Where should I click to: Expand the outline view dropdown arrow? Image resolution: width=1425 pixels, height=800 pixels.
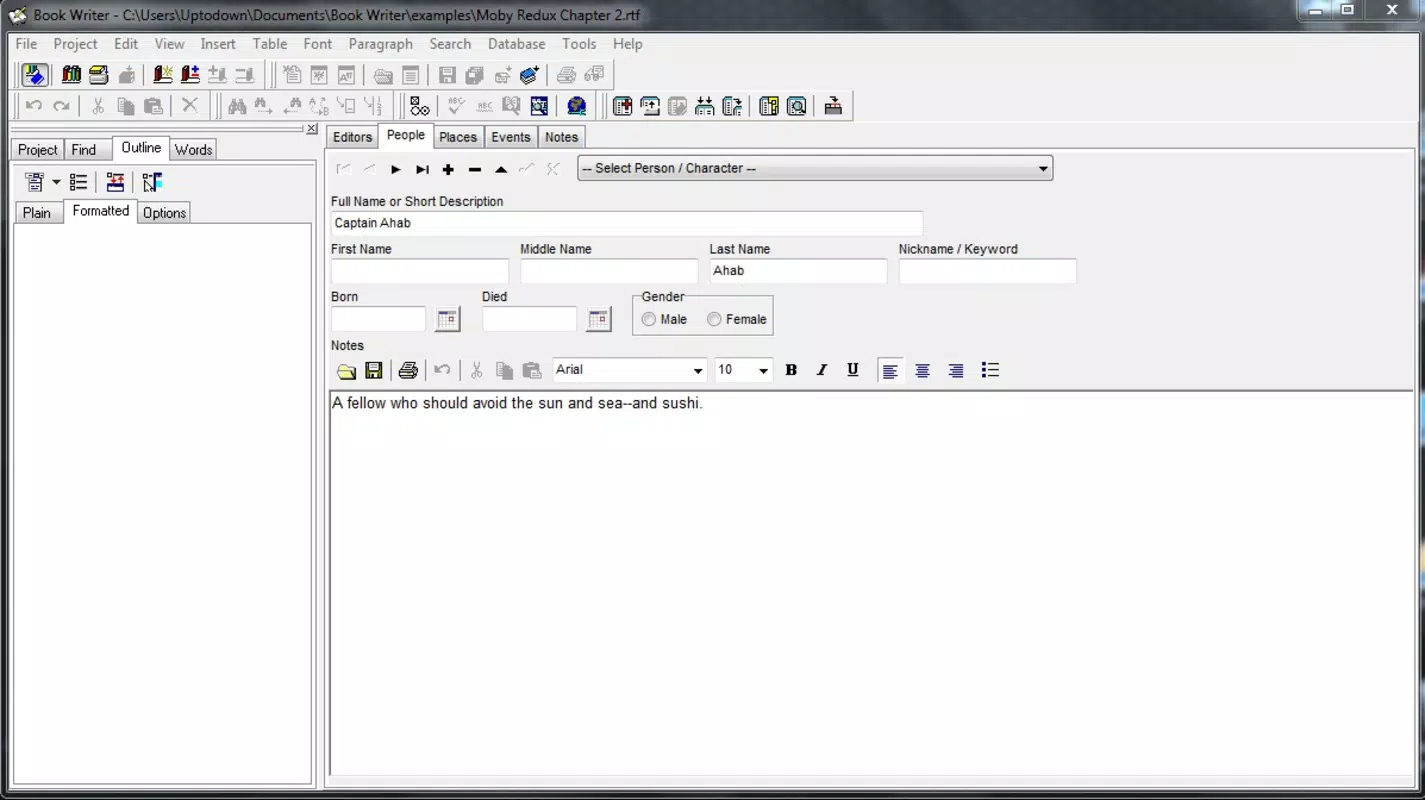click(56, 182)
